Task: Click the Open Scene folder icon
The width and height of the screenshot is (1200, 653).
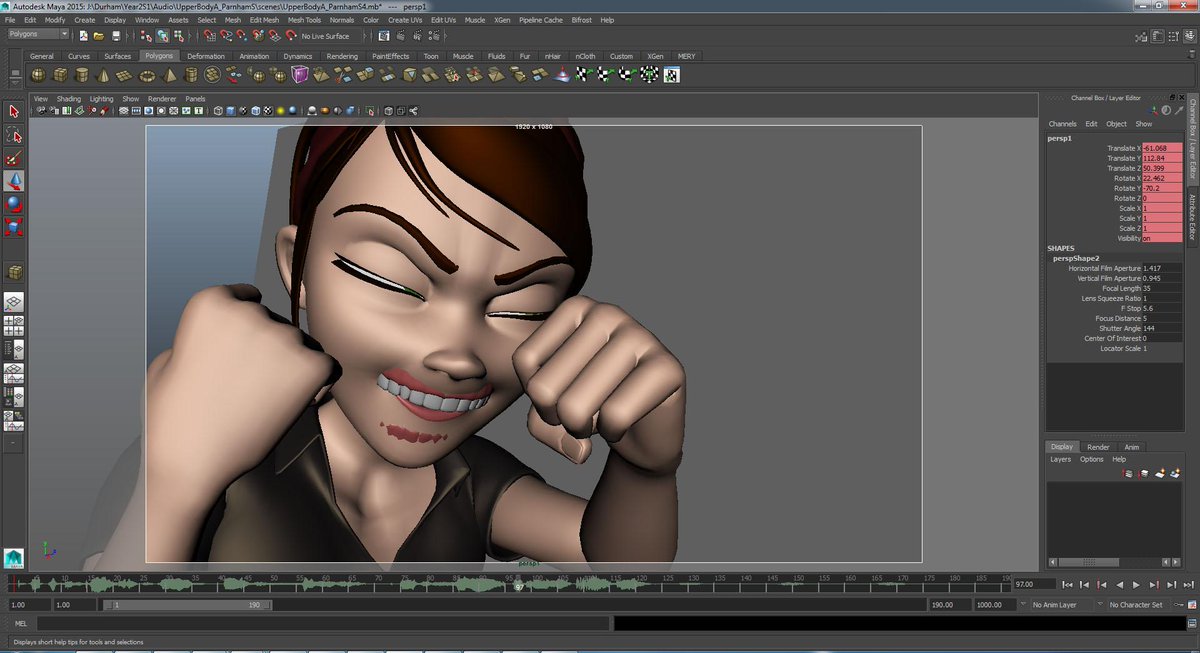Action: (100, 35)
